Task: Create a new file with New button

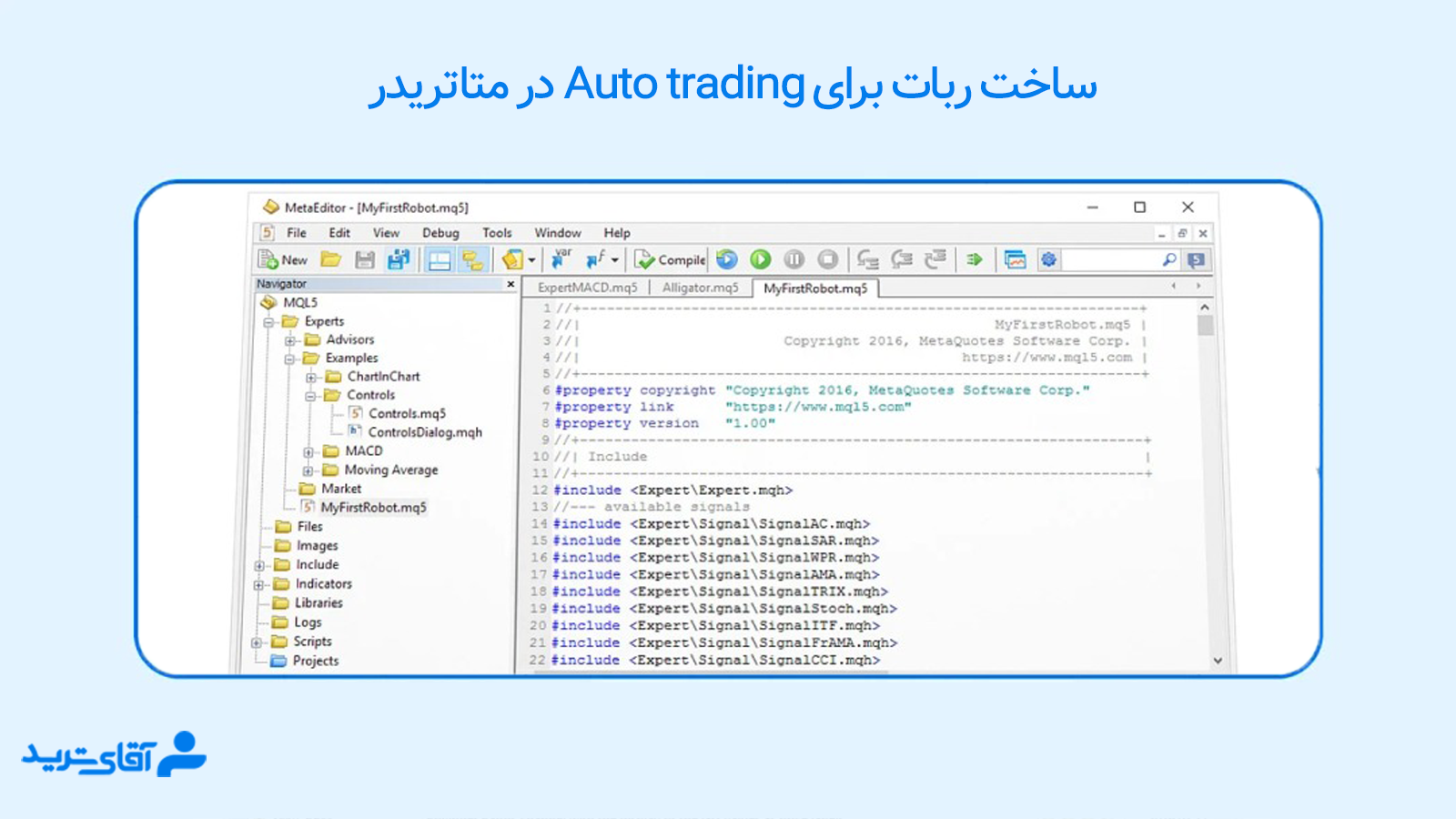Action: tap(283, 260)
